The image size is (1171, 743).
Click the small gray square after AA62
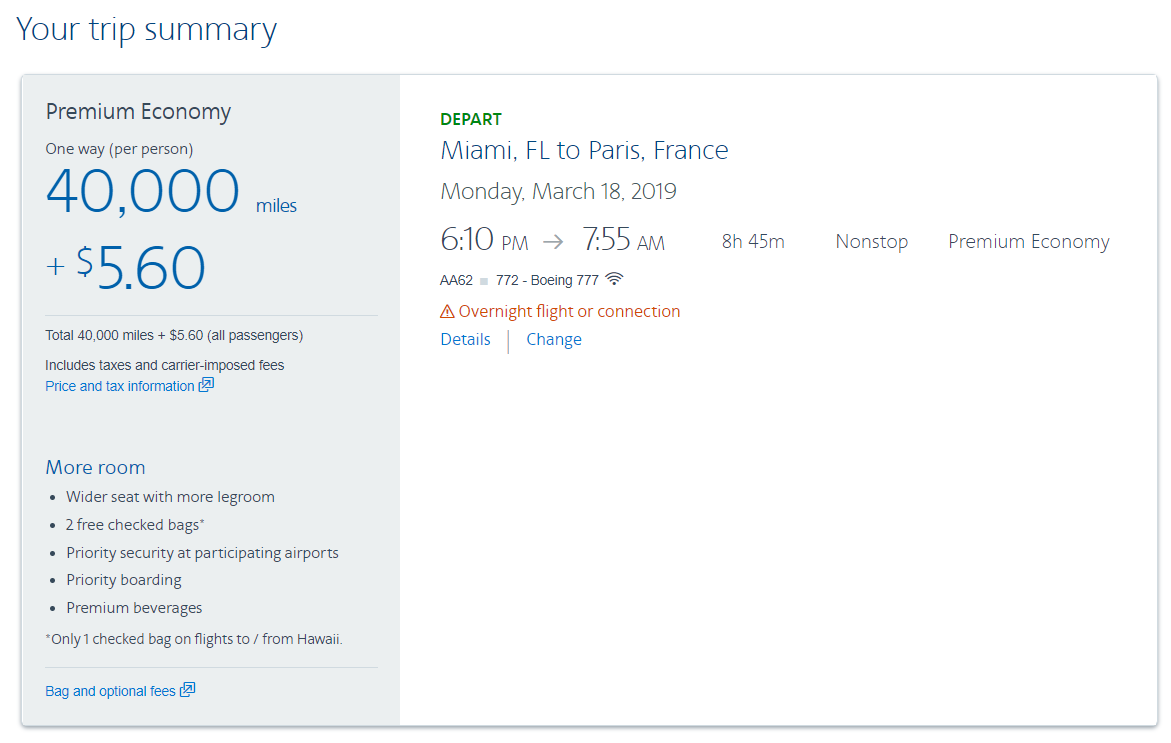(484, 281)
